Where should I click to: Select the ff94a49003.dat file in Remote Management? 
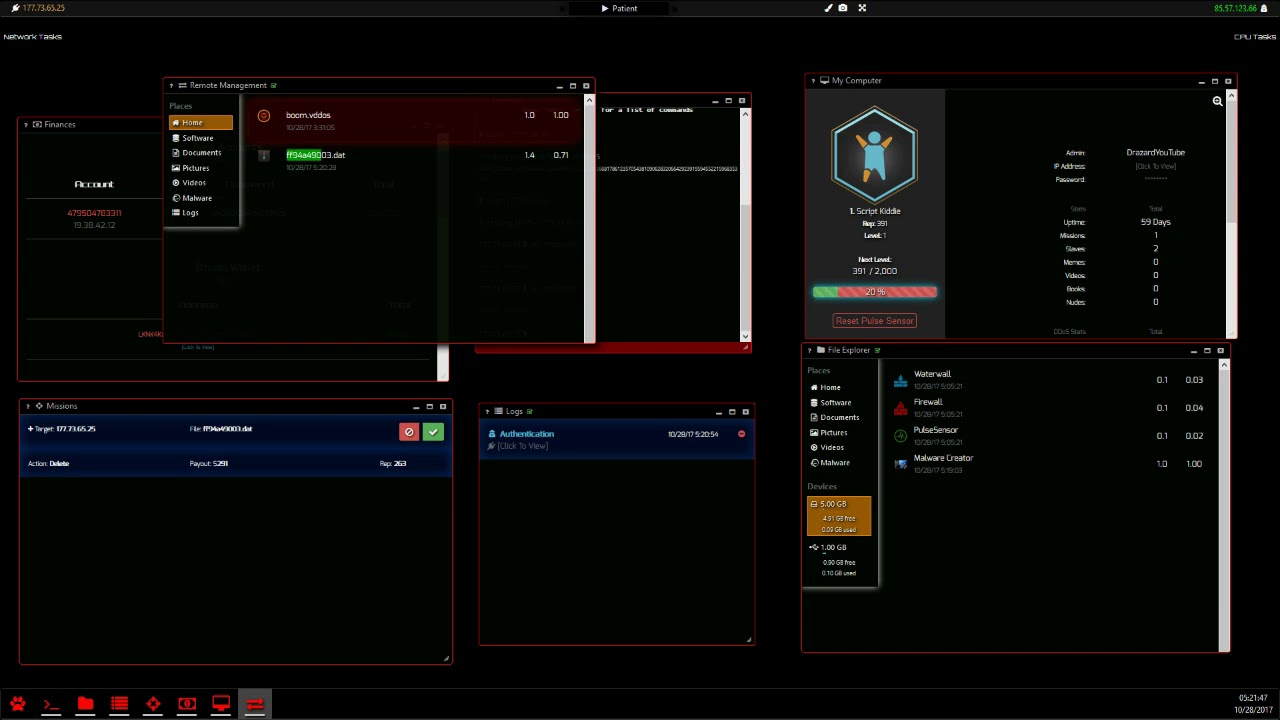pos(315,155)
